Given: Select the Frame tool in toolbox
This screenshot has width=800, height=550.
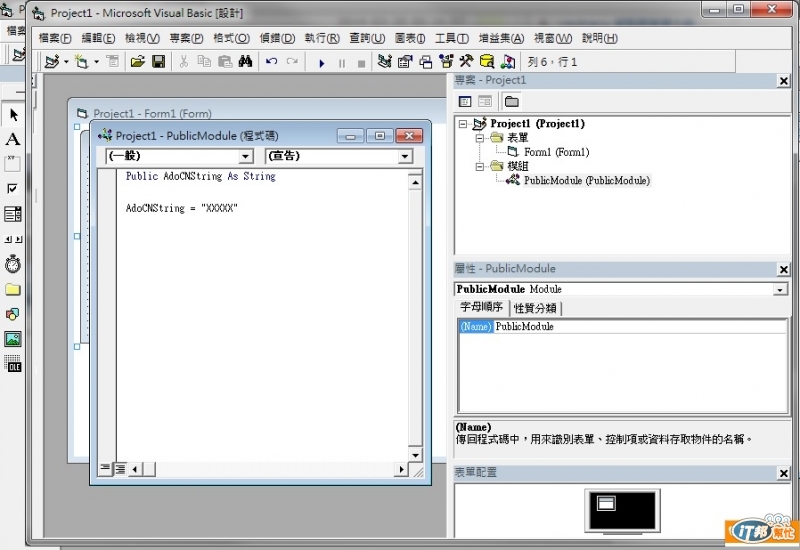Looking at the screenshot, I should [13, 163].
